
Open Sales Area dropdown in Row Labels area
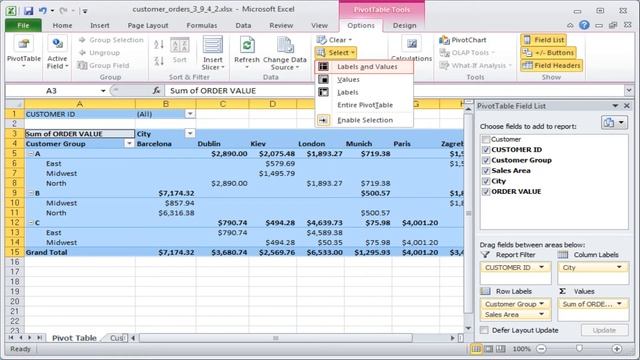point(542,314)
